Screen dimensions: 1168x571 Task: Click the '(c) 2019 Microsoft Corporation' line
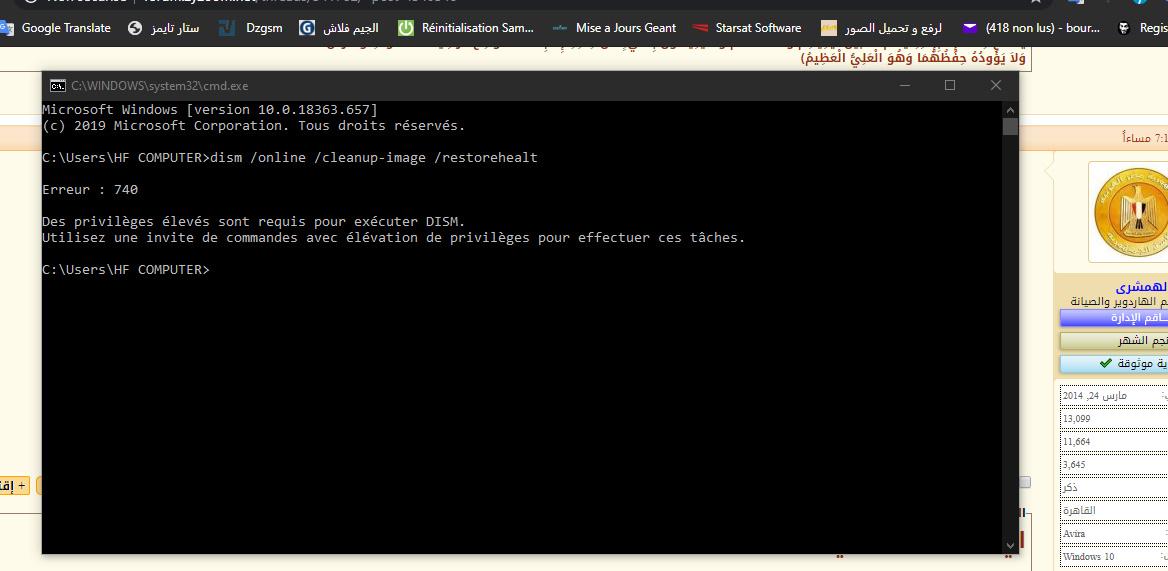[253, 126]
